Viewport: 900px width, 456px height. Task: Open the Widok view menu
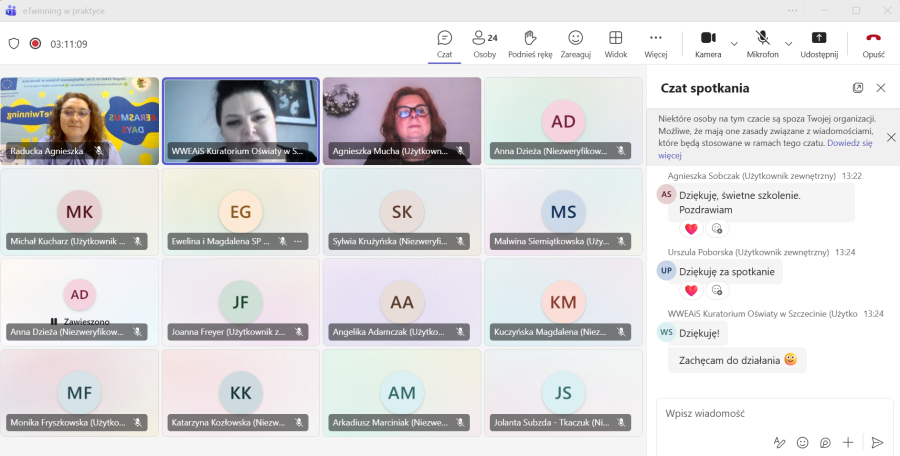(616, 43)
